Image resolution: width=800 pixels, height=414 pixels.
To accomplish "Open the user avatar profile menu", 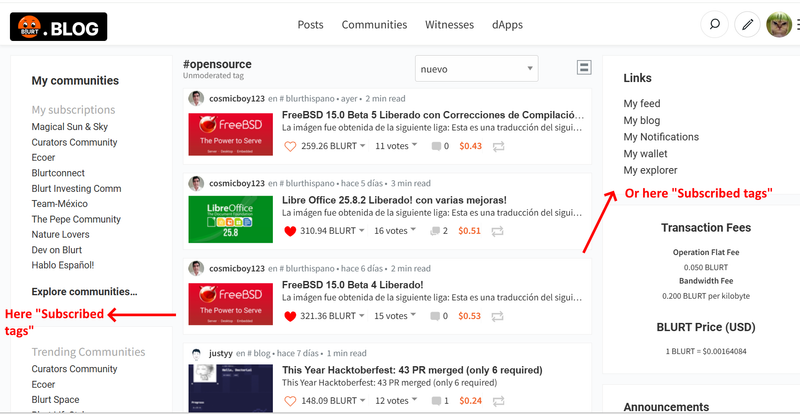I will pos(779,25).
